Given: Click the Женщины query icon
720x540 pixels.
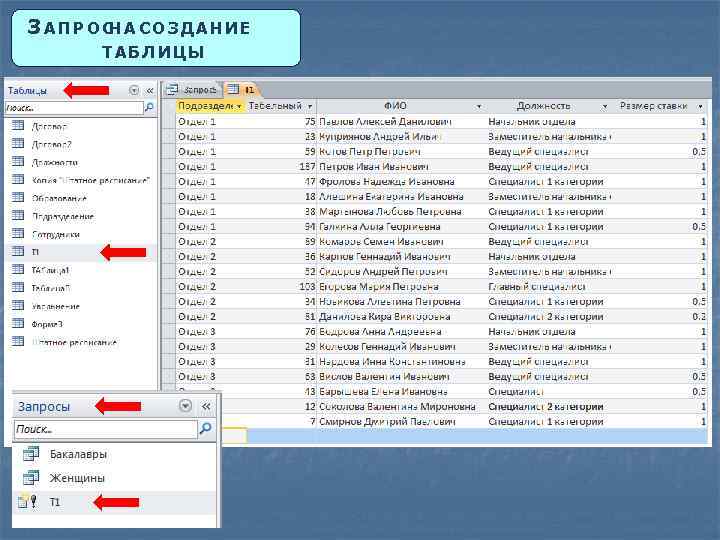Looking at the screenshot, I should (x=31, y=478).
